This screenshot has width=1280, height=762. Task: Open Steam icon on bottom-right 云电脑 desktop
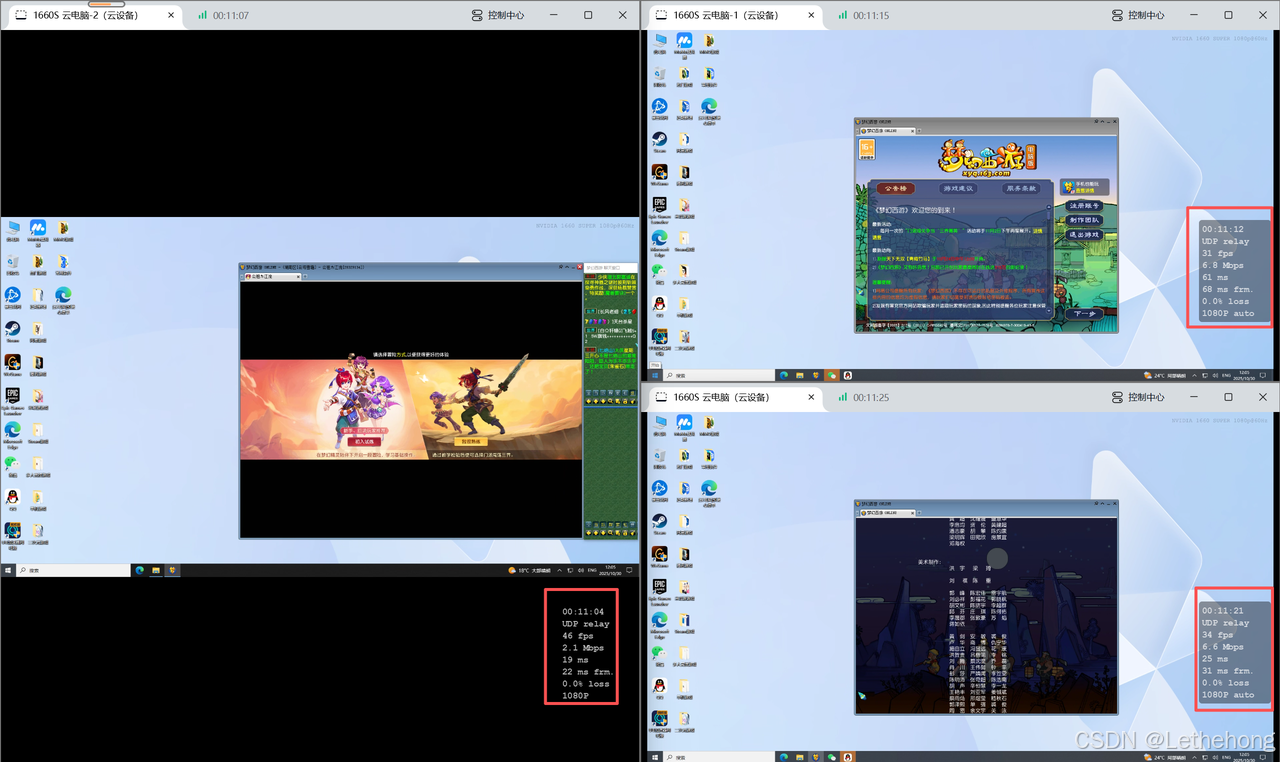[x=660, y=522]
